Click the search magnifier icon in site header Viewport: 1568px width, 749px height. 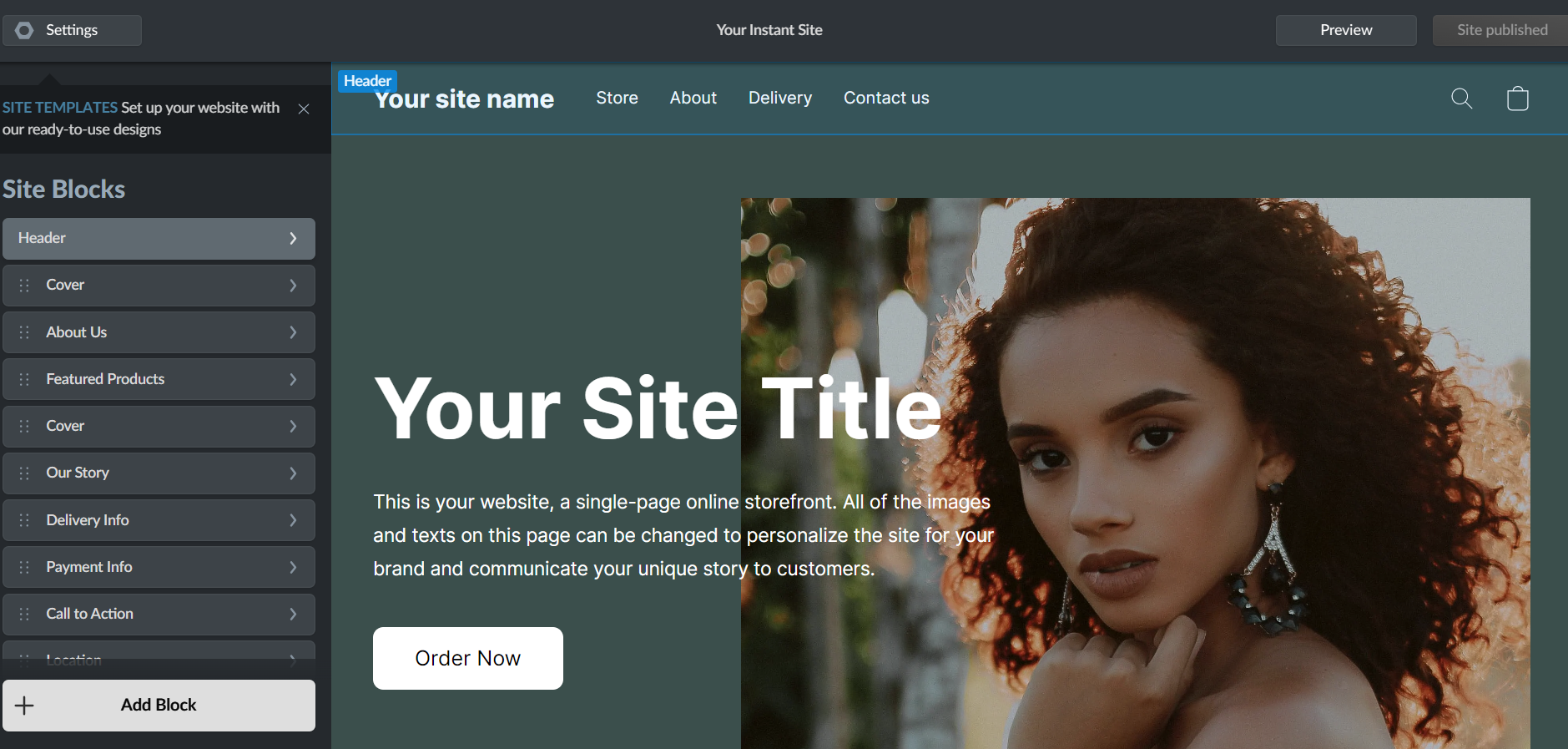tap(1461, 99)
